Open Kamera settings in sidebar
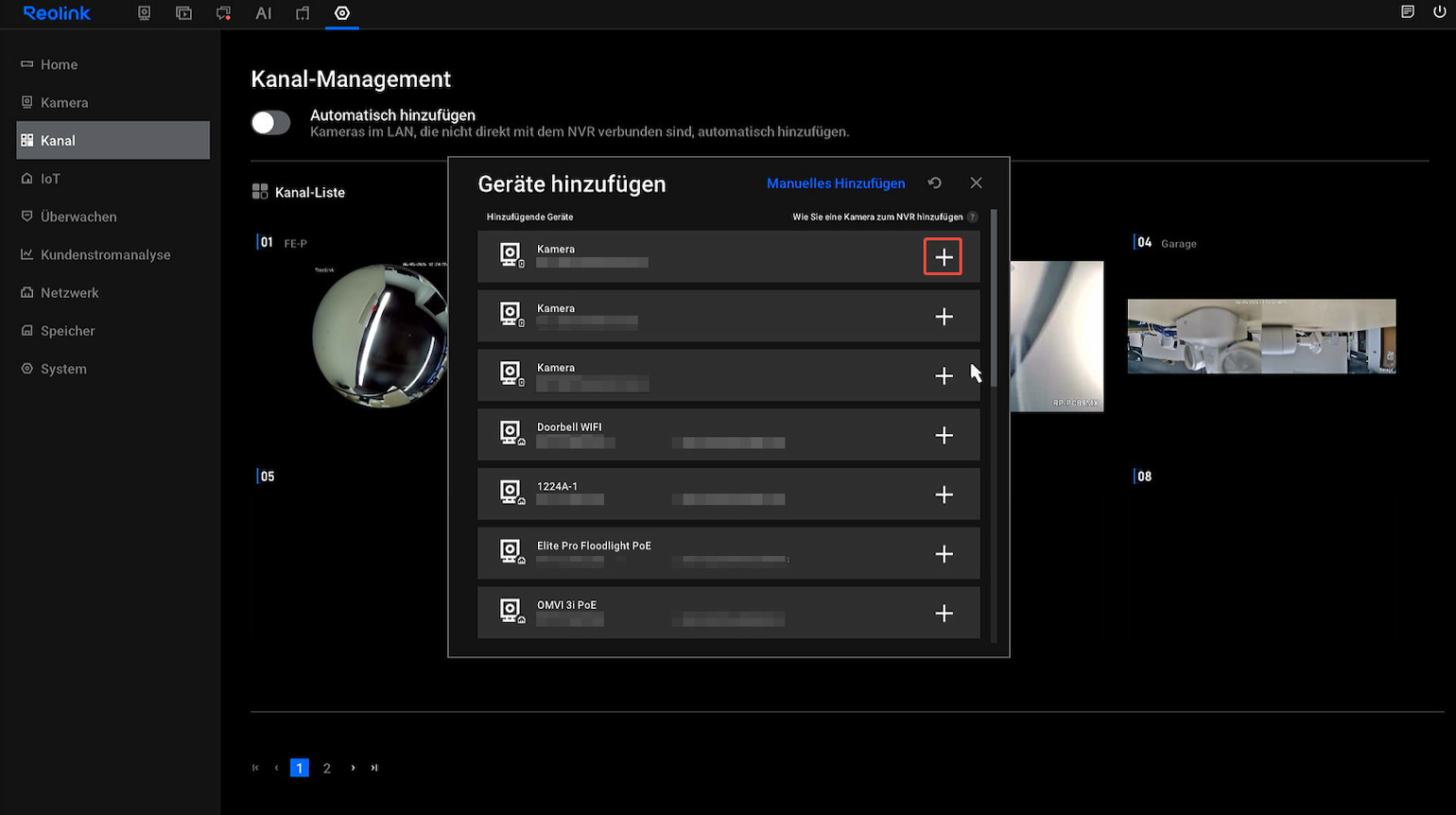Image resolution: width=1456 pixels, height=815 pixels. tap(113, 102)
